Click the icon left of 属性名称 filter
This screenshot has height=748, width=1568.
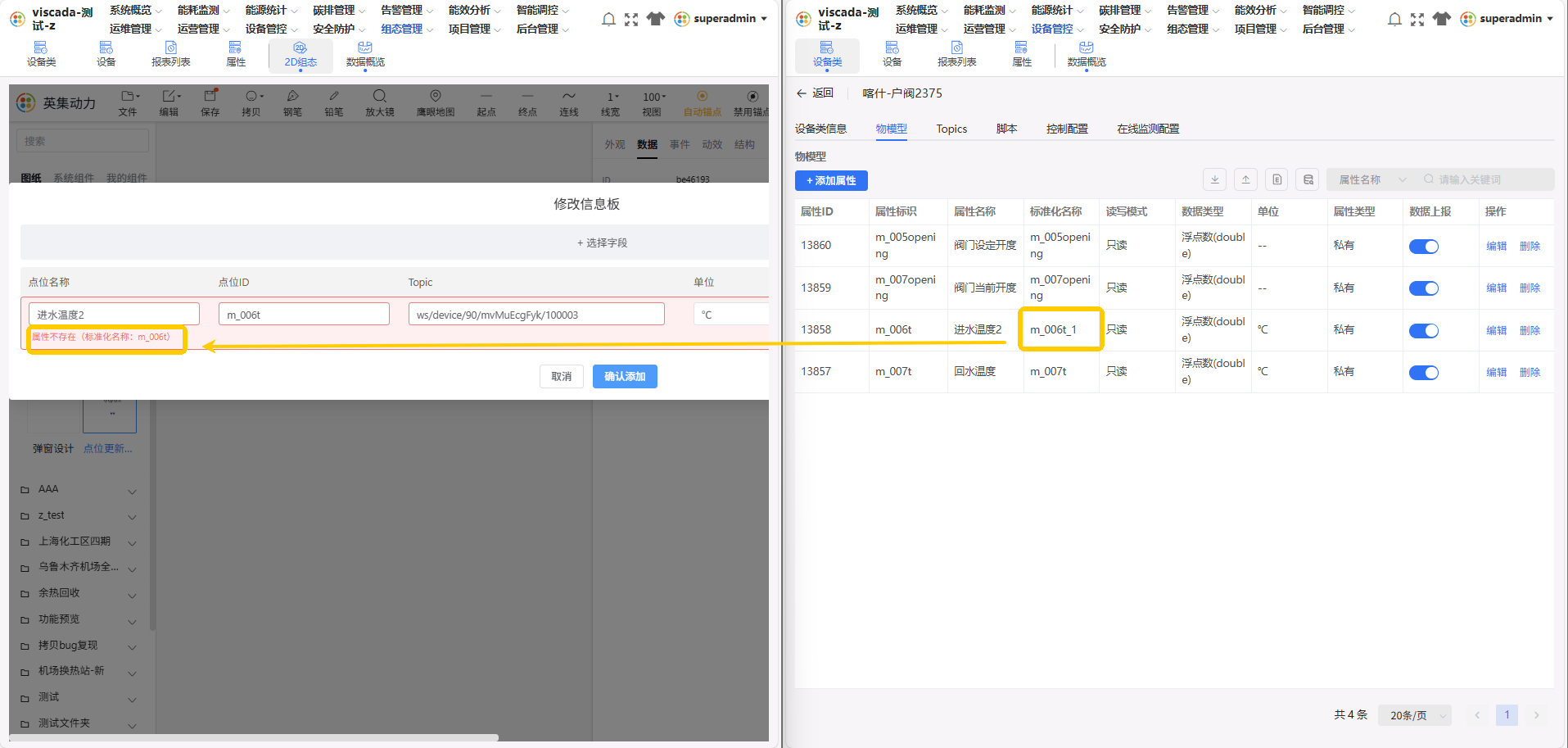click(x=1308, y=179)
